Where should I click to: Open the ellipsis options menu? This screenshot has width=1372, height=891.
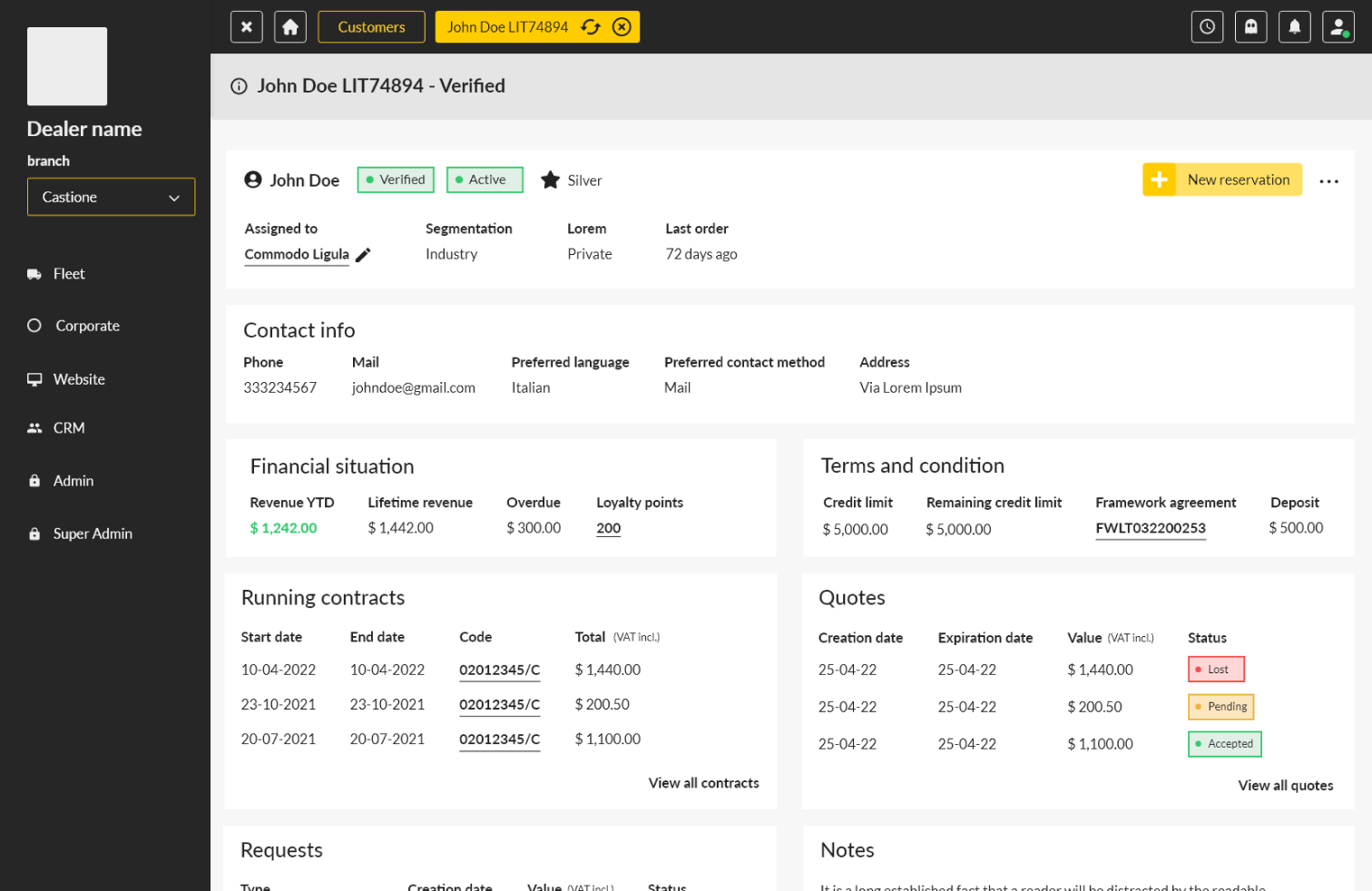coord(1328,181)
